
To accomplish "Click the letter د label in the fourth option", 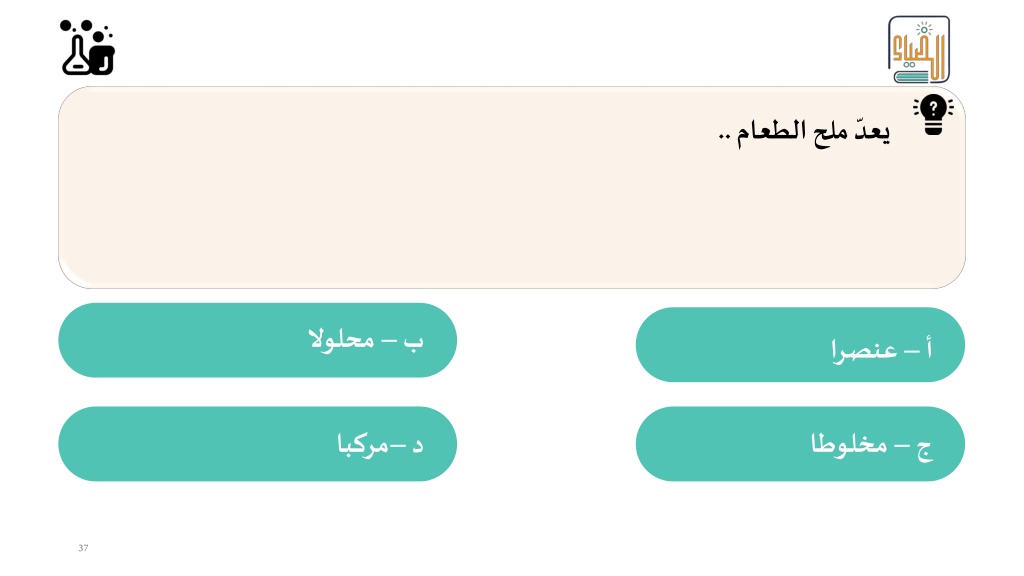I will (x=417, y=446).
